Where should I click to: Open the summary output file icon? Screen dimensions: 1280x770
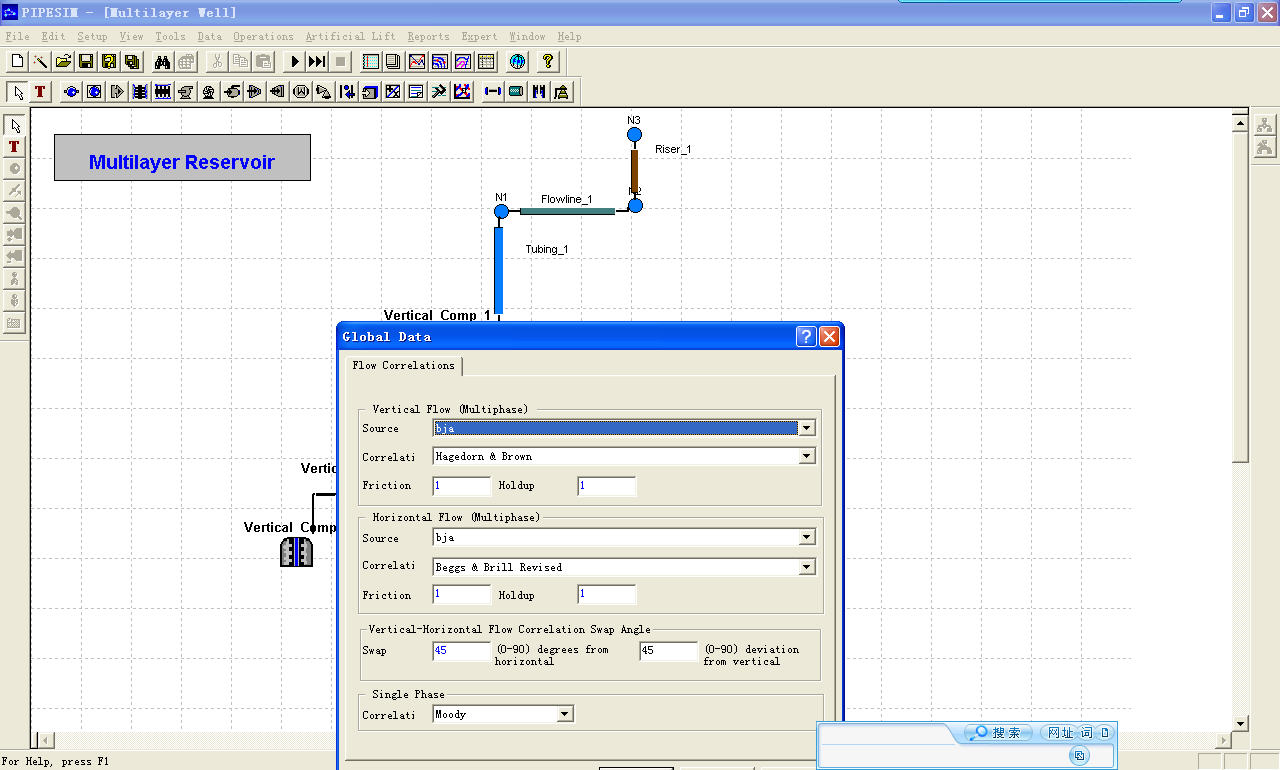[x=371, y=62]
